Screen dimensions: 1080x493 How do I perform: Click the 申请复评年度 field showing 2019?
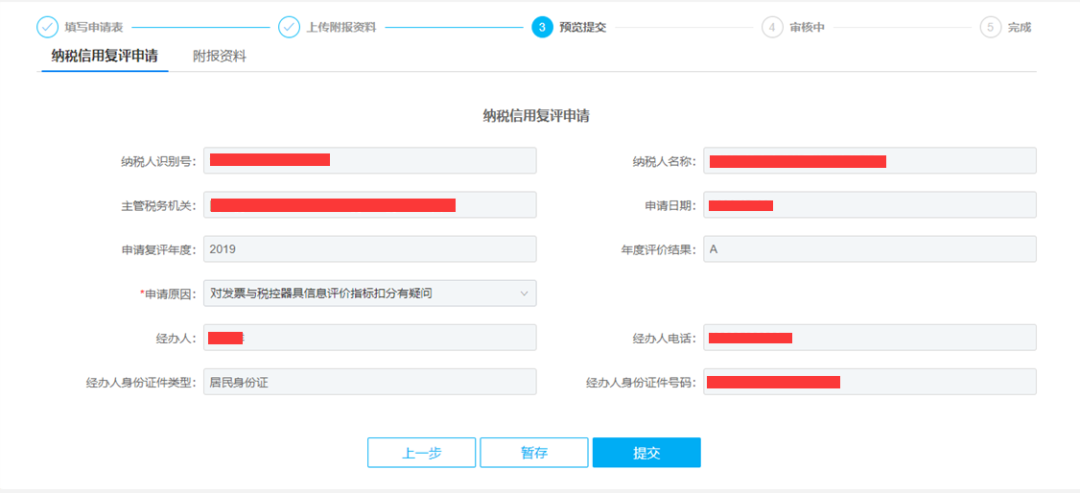tap(370, 249)
